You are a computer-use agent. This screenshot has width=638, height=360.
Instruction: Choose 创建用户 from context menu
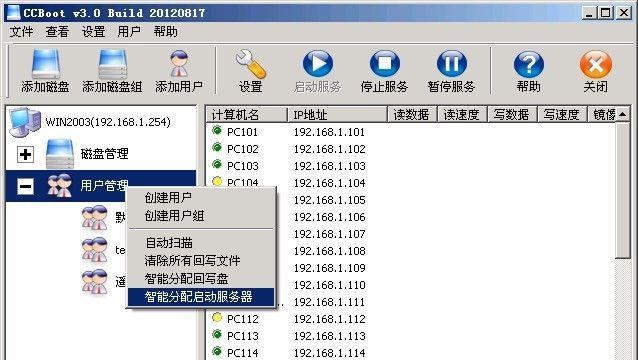pos(201,198)
